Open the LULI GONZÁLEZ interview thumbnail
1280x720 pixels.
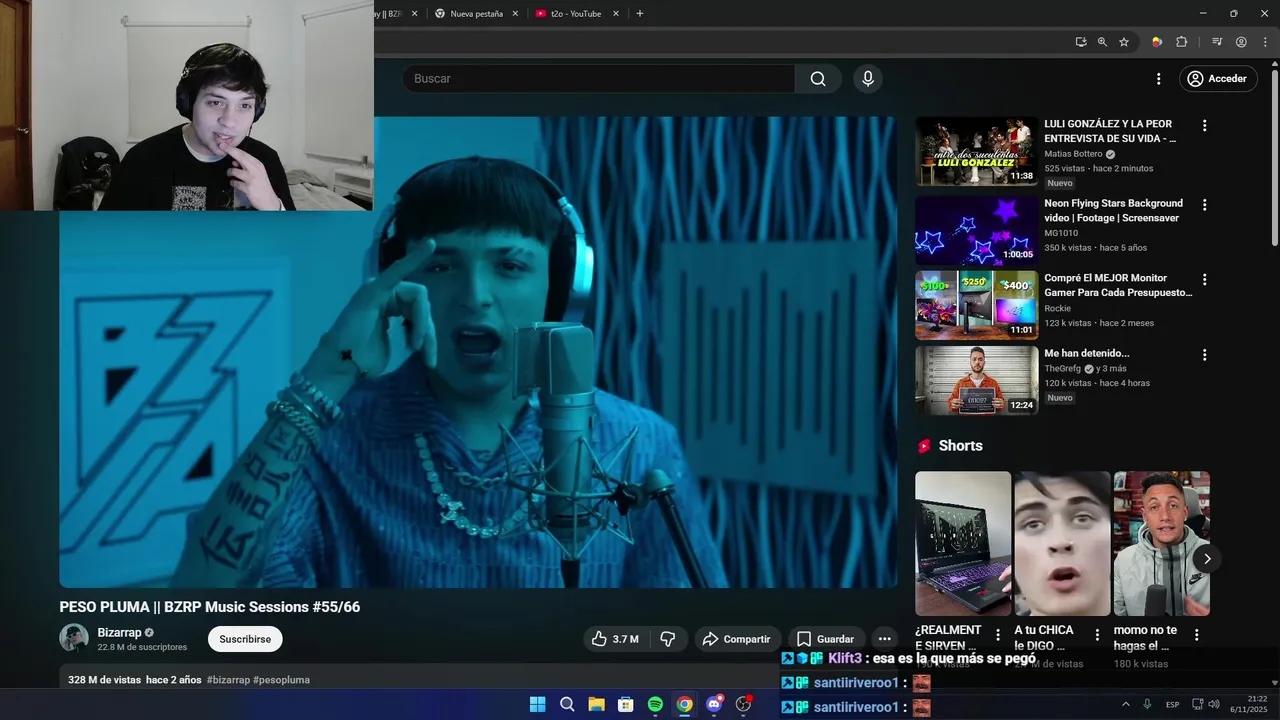977,151
